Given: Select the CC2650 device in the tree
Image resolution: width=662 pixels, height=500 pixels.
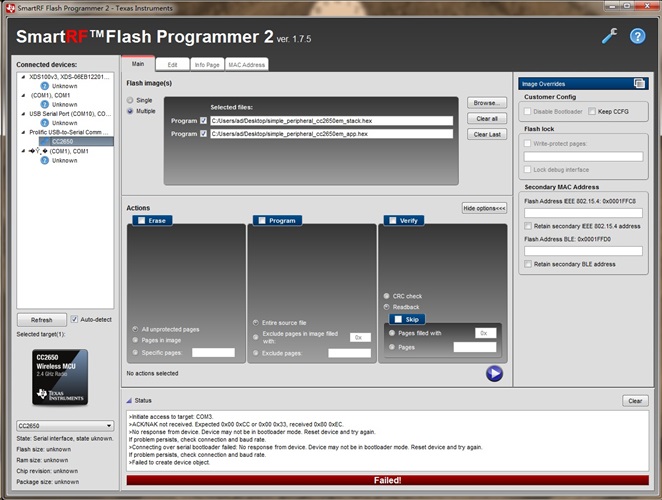Looking at the screenshot, I should tap(76, 141).
